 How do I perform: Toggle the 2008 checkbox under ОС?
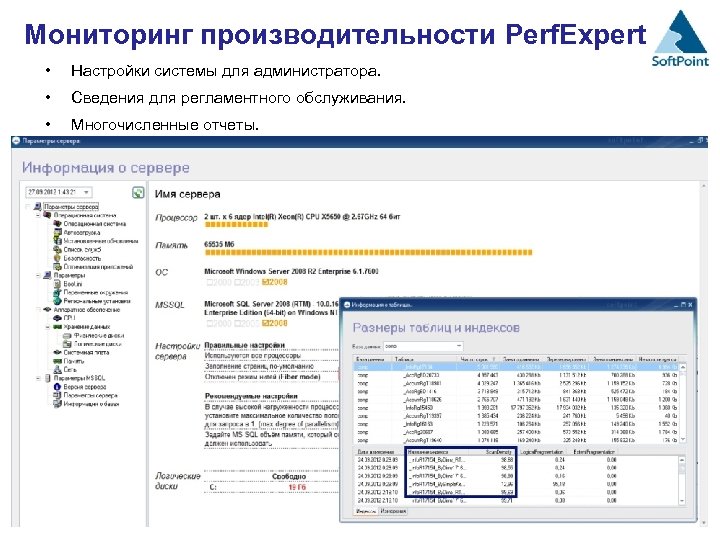point(265,282)
